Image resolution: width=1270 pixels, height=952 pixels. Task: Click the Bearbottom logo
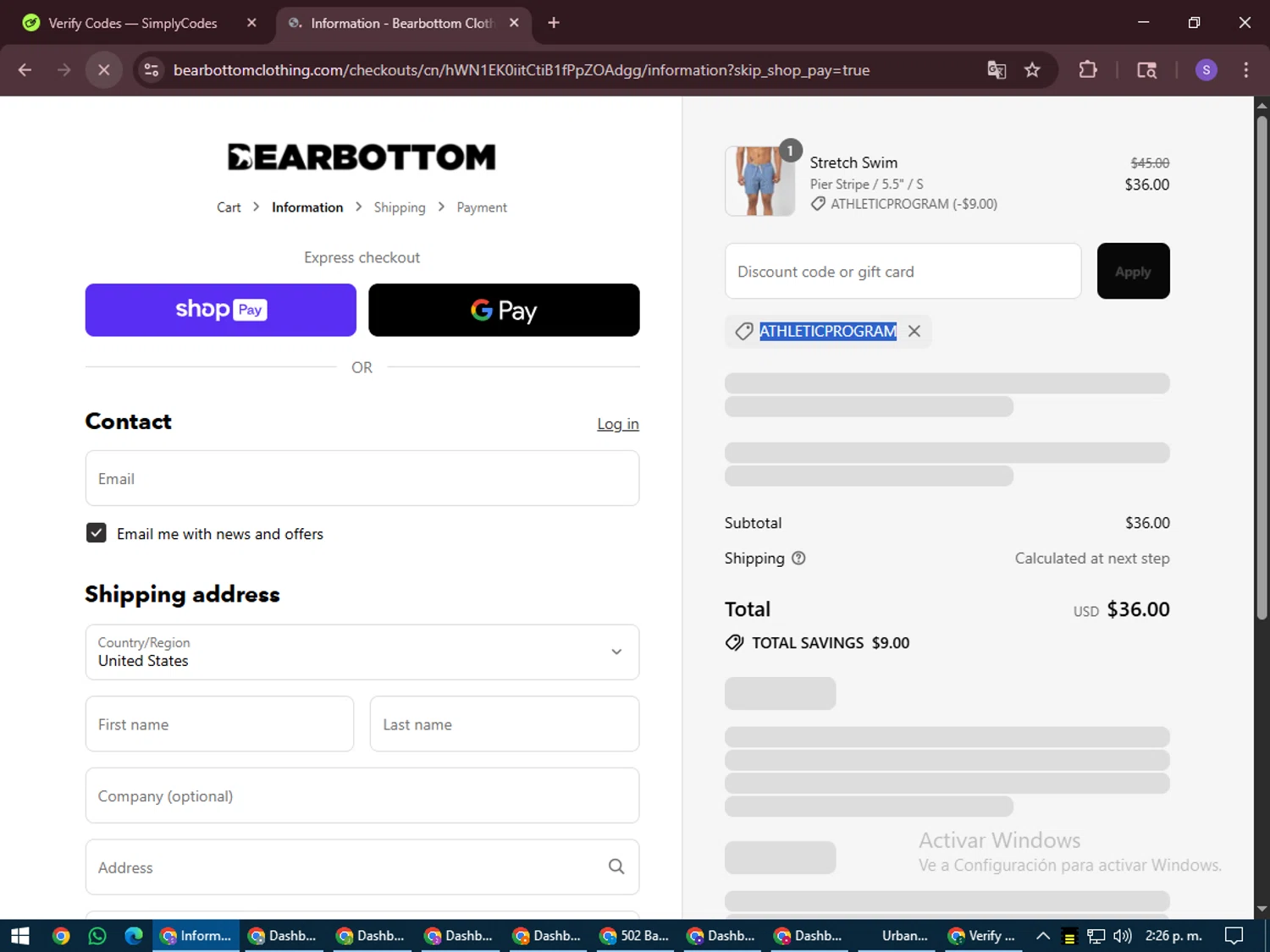point(362,157)
